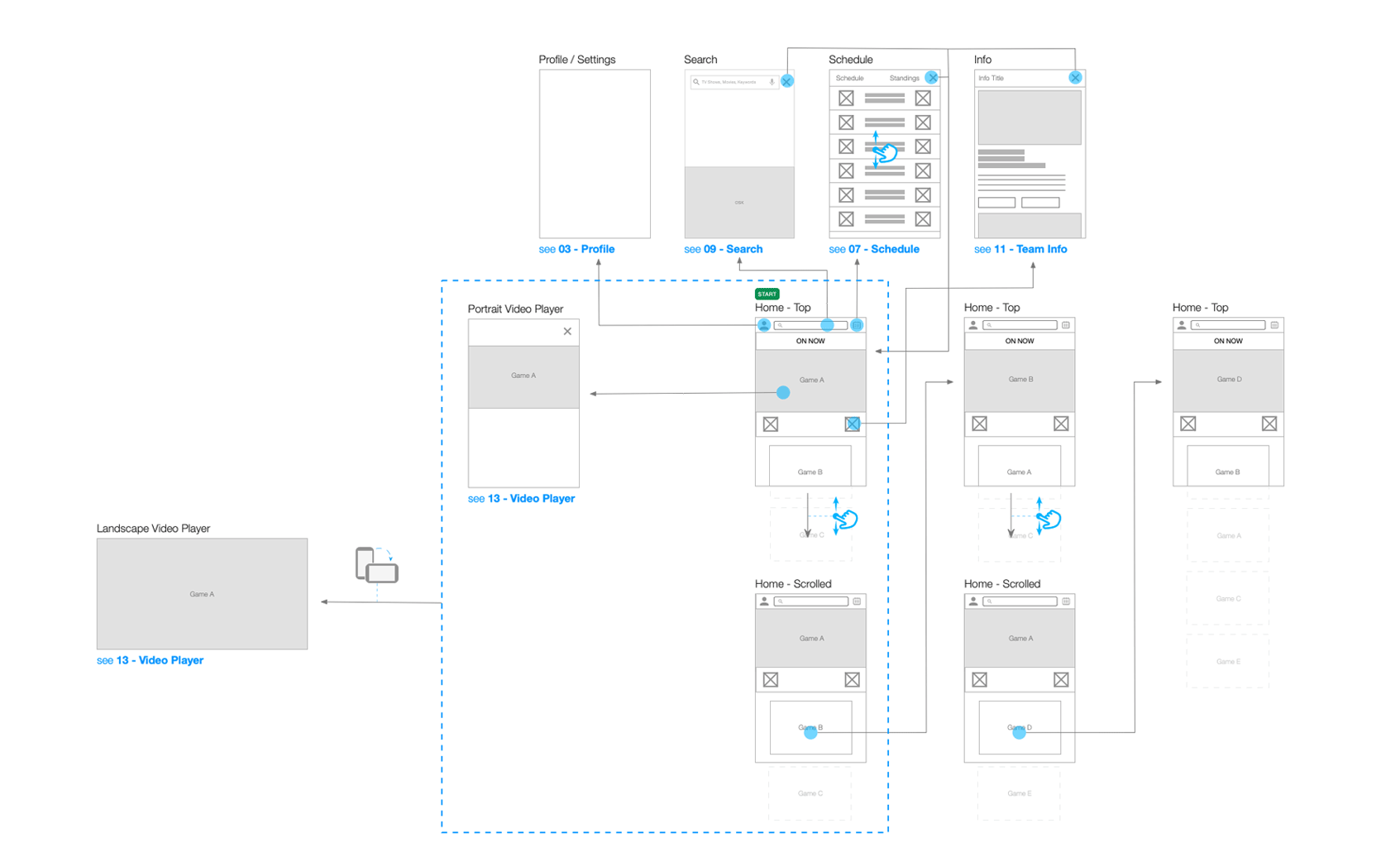Open the 'see 09 - Search' link

(x=724, y=249)
